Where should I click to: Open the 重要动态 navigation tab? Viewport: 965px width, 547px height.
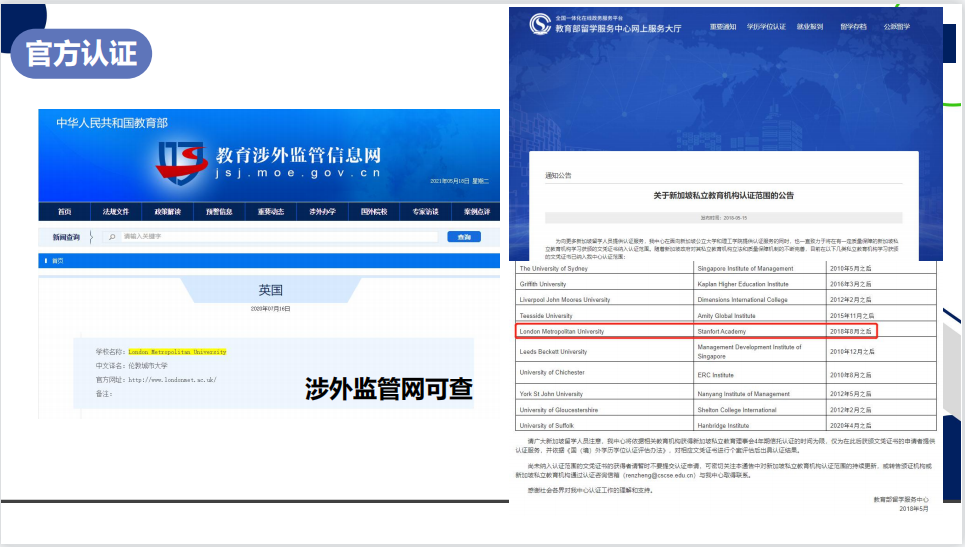pyautogui.click(x=271, y=212)
